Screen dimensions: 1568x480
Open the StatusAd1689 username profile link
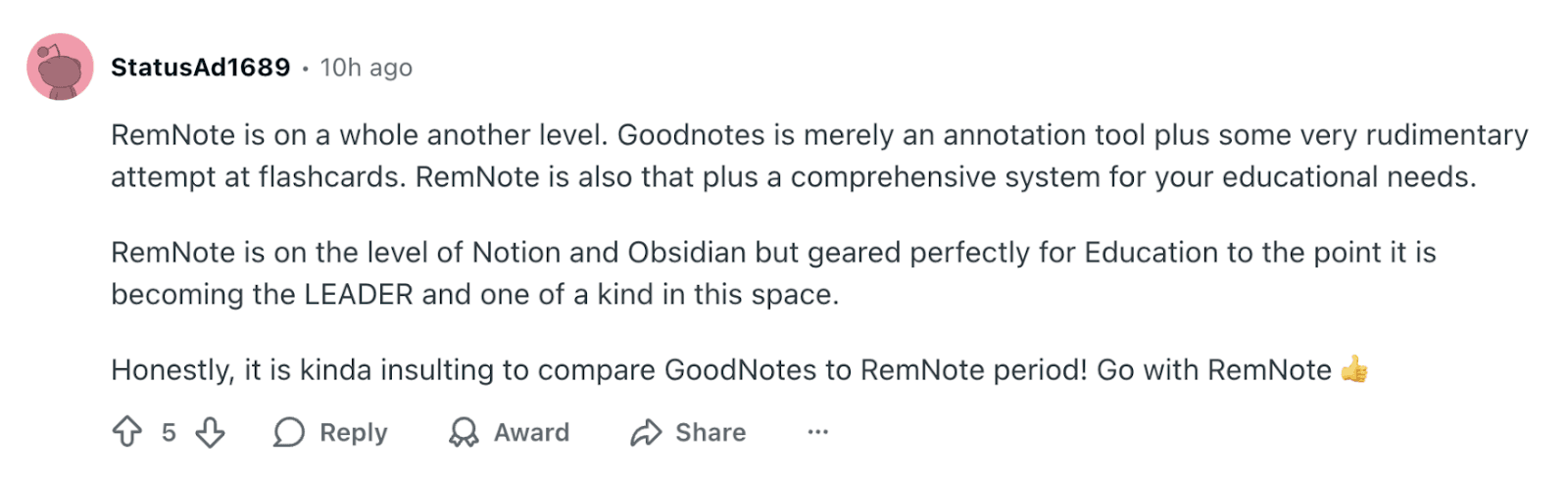pyautogui.click(x=201, y=67)
